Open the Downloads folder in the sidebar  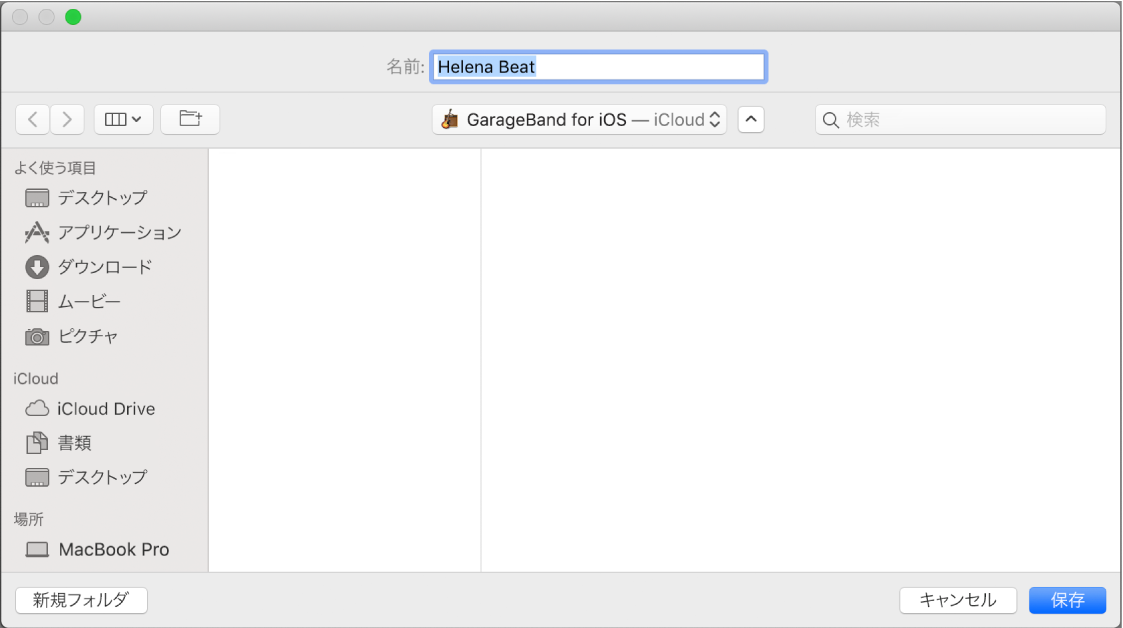click(x=104, y=267)
